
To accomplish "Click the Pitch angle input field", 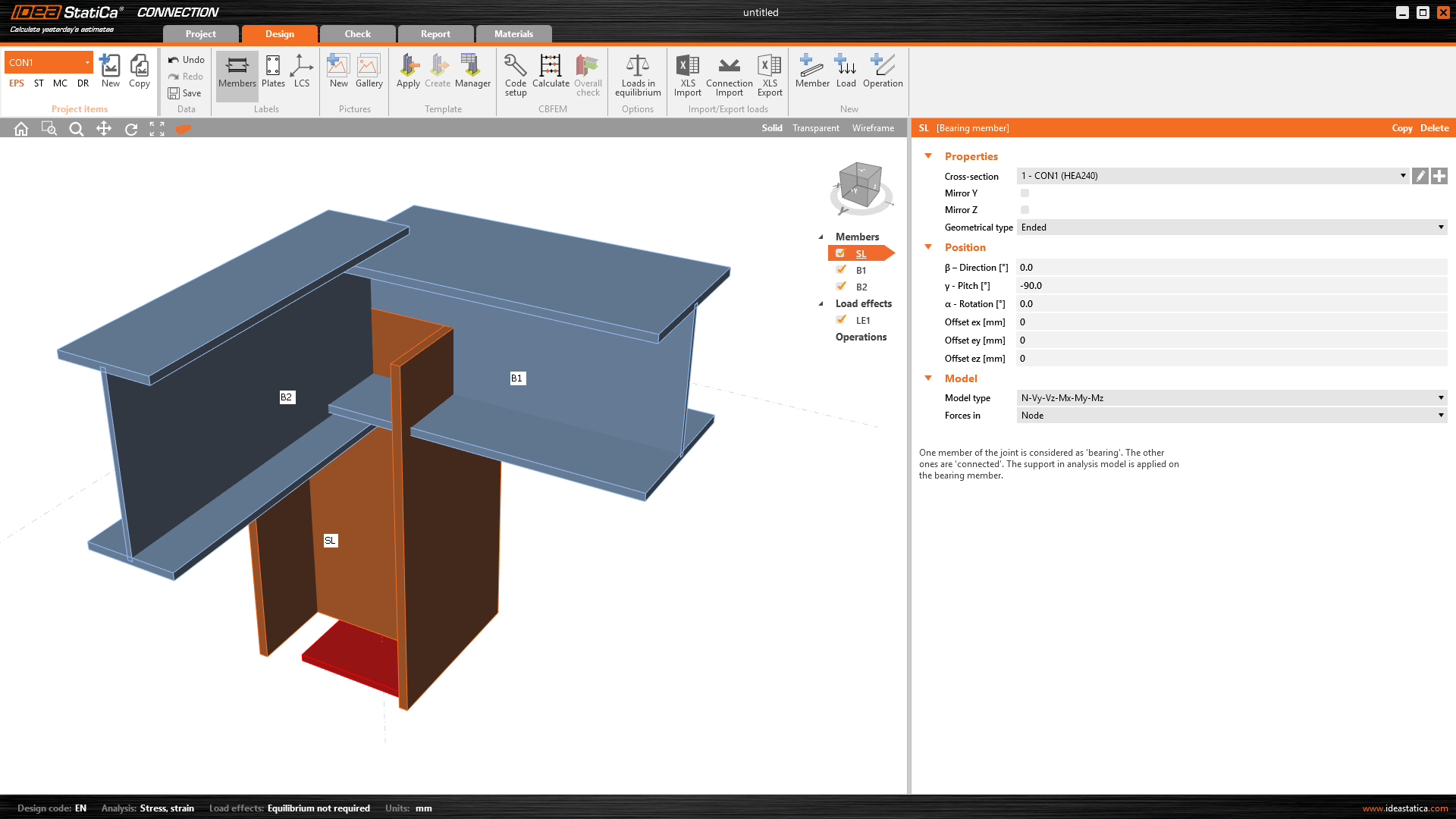I will pos(1231,286).
